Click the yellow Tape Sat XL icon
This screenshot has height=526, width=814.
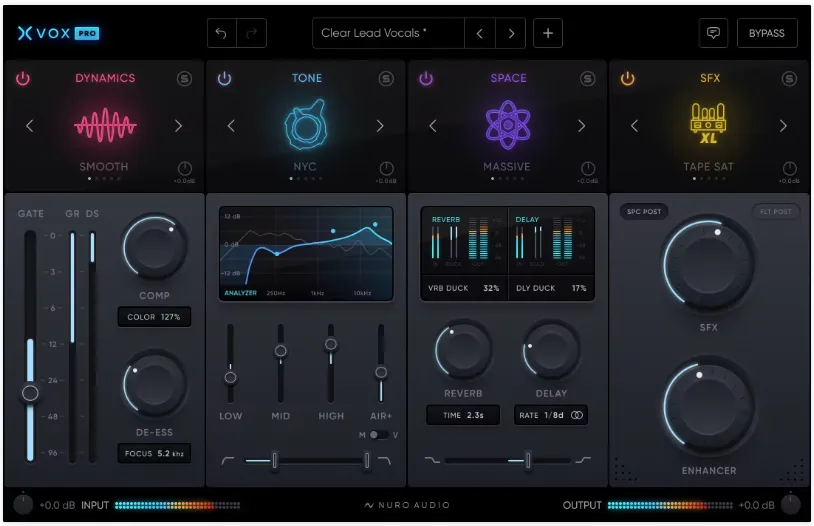[x=709, y=124]
